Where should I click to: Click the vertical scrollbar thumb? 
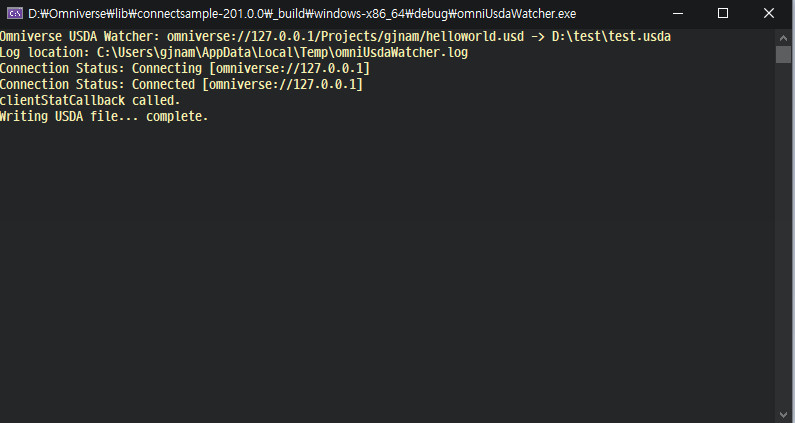tap(783, 54)
